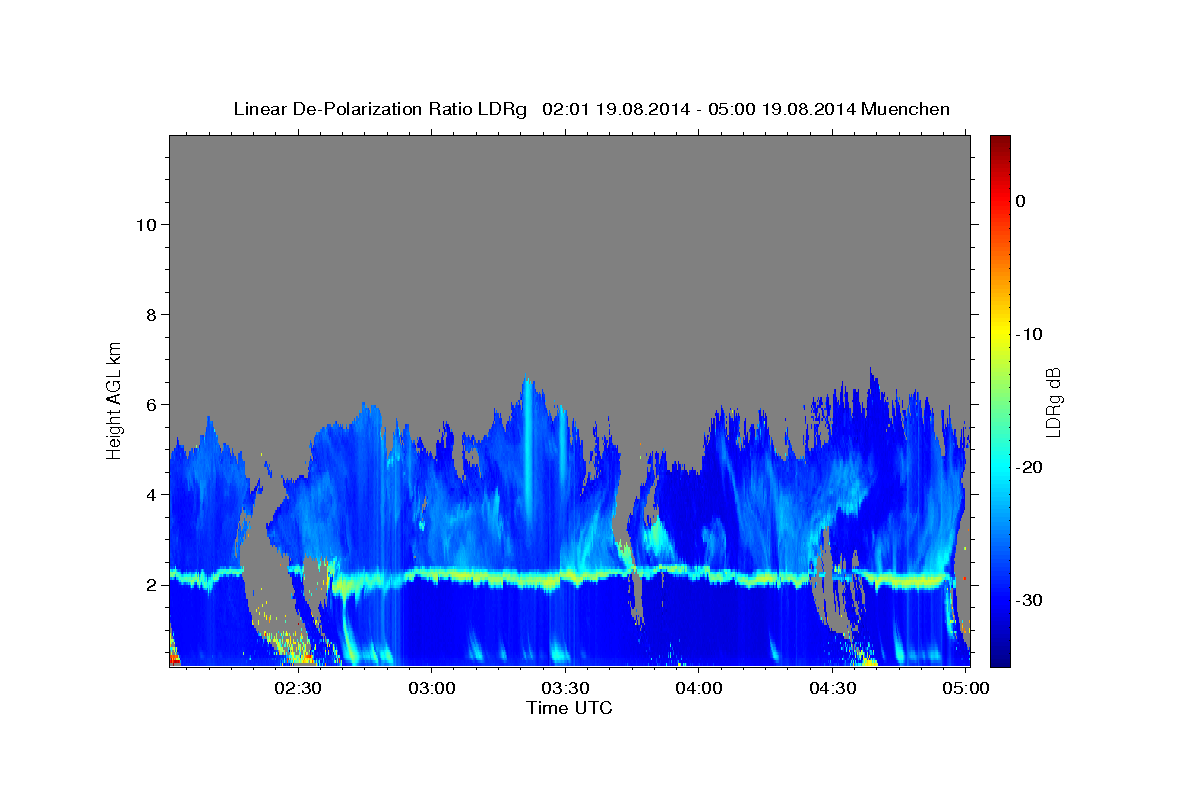Click the 04:30 time tick label

[x=832, y=688]
